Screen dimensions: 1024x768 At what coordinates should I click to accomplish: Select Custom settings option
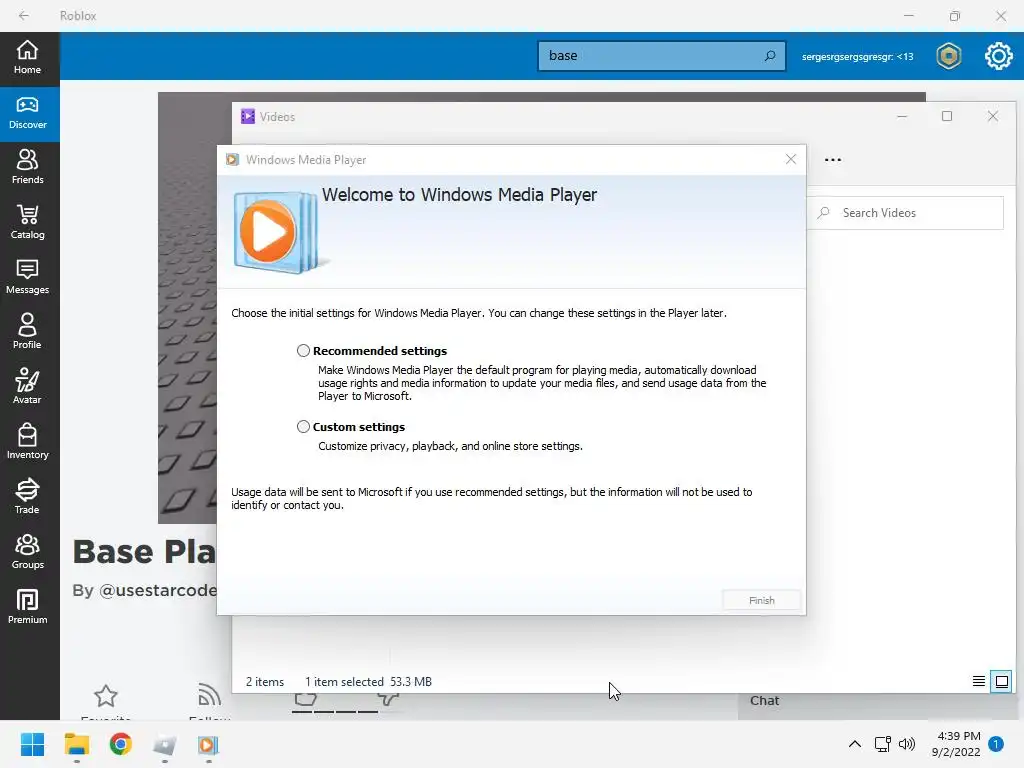tap(303, 426)
